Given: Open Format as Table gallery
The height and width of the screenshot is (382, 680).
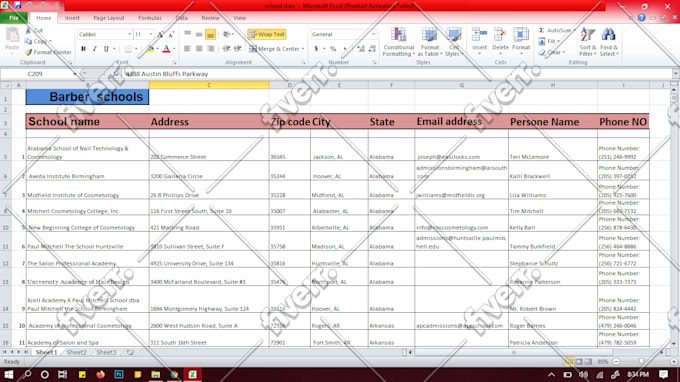Looking at the screenshot, I should point(429,42).
